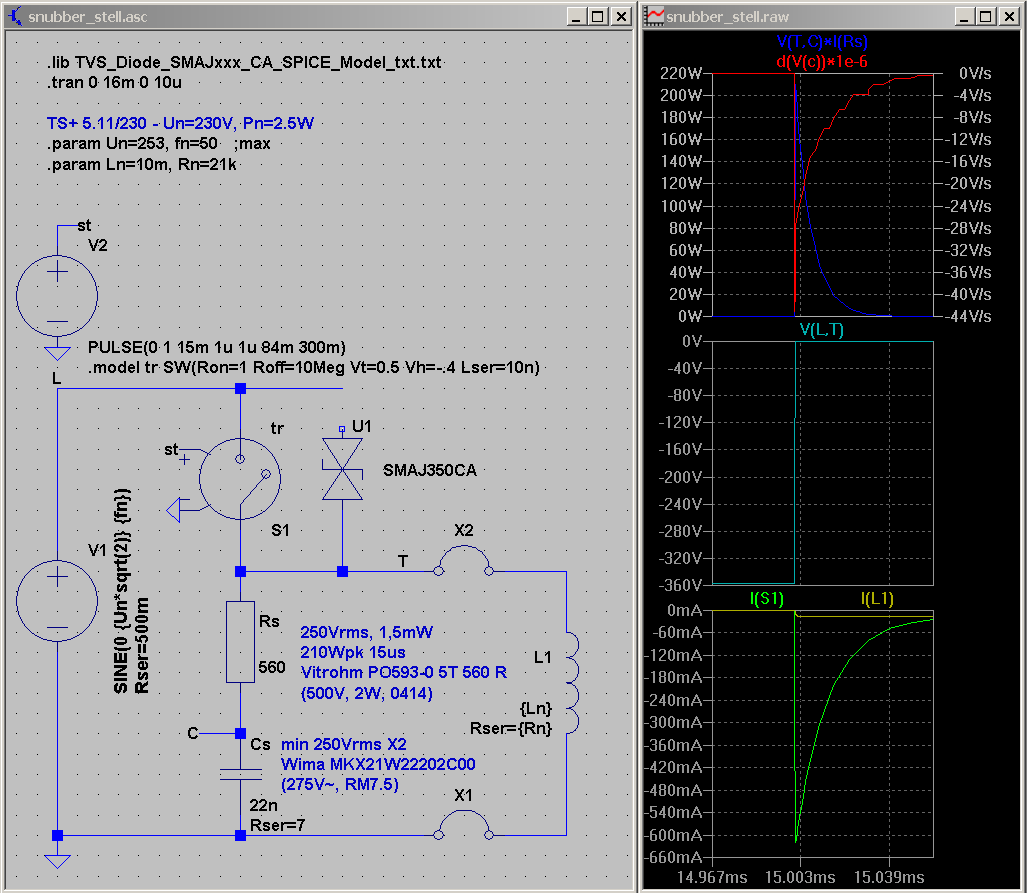Screen dimensions: 1027x893
Task: Click the tr model label near switch
Action: [277, 428]
